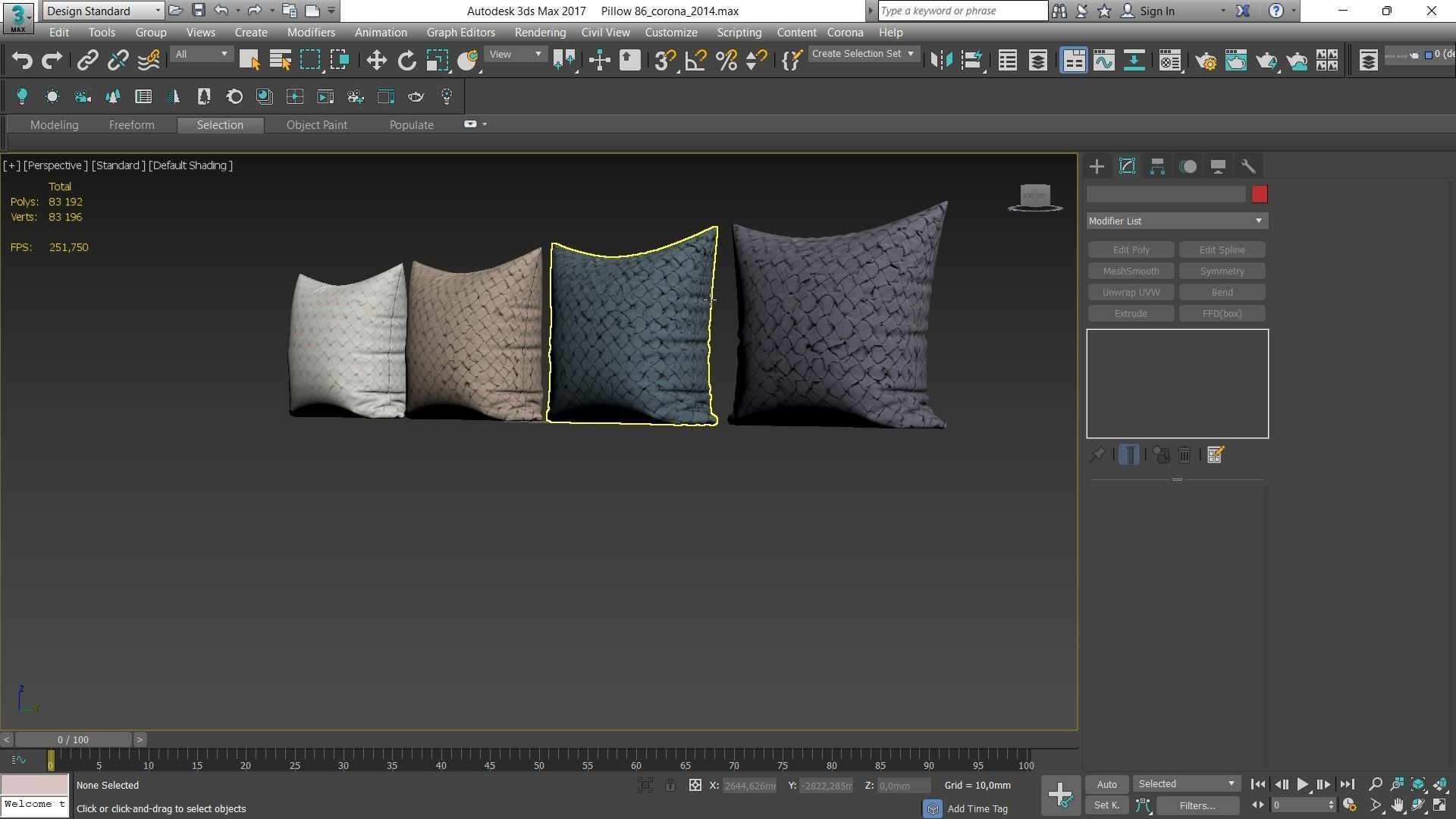Click the Unwrap UVW button
Viewport: 1456px width, 819px height.
tap(1131, 293)
